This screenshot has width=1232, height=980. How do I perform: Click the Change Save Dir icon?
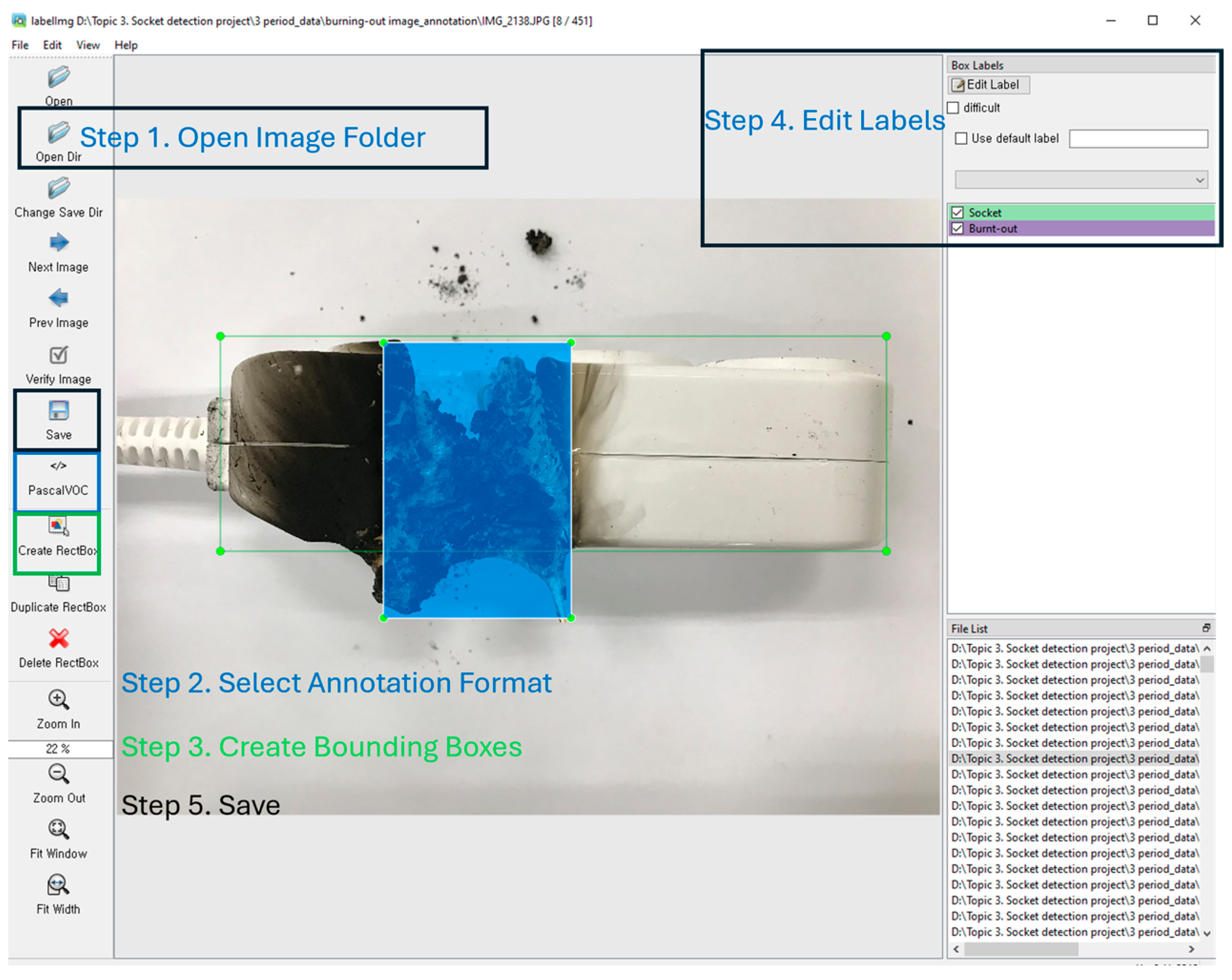tap(58, 188)
